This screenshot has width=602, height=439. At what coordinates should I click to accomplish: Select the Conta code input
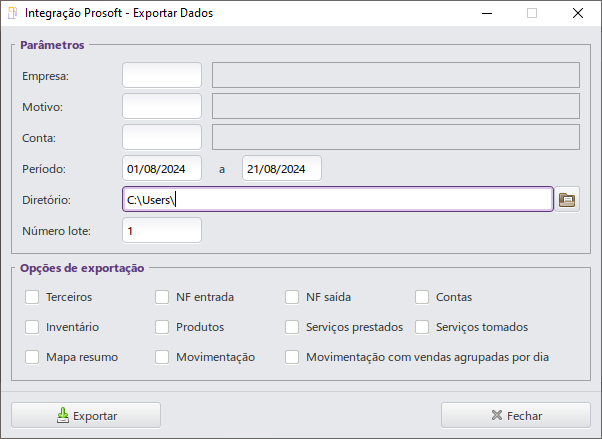pos(162,137)
